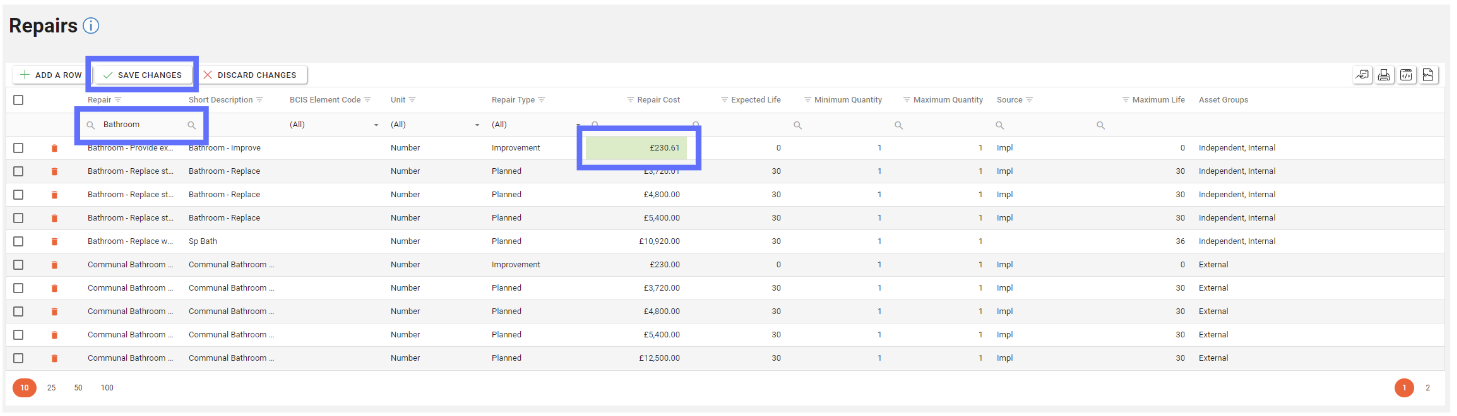Click trash icon for the Bathroom - Improve row
1457x416 pixels.
(x=54, y=148)
